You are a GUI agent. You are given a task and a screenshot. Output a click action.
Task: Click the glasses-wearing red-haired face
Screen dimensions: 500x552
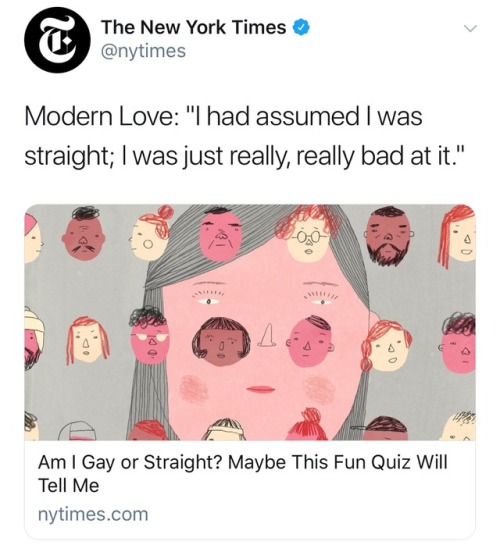pyautogui.click(x=308, y=235)
